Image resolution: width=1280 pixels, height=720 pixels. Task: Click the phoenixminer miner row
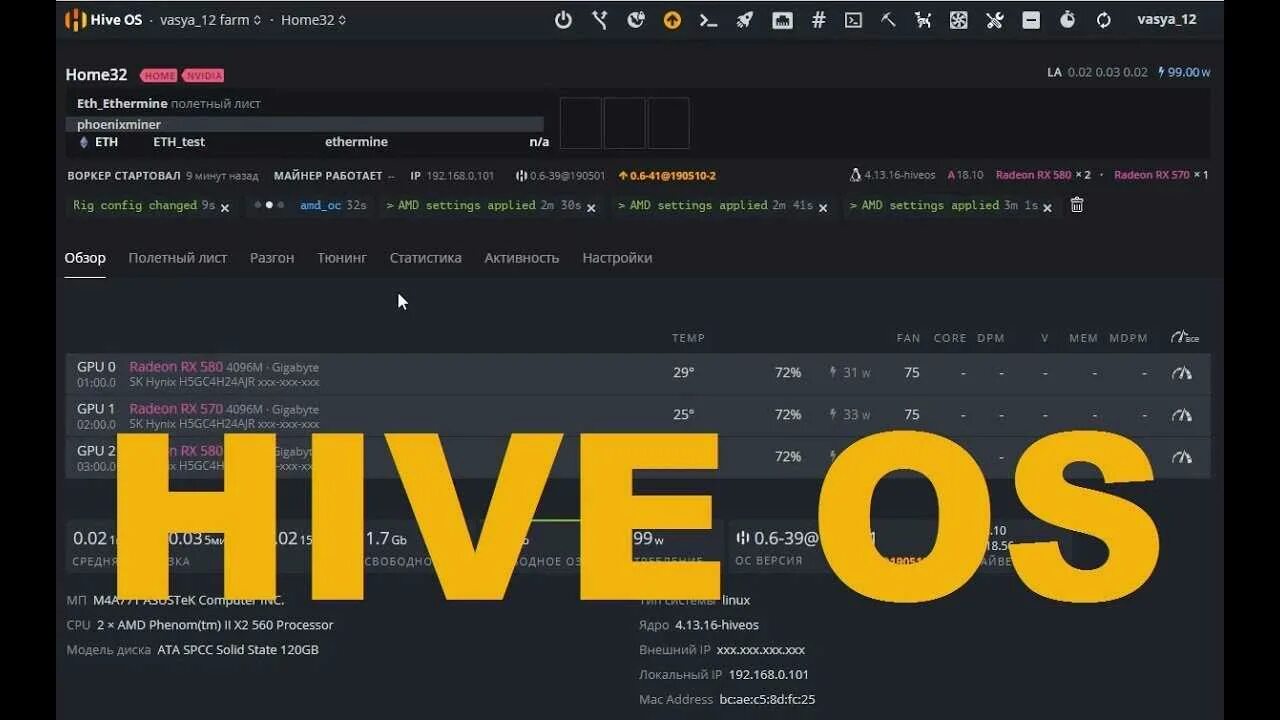pyautogui.click(x=305, y=125)
